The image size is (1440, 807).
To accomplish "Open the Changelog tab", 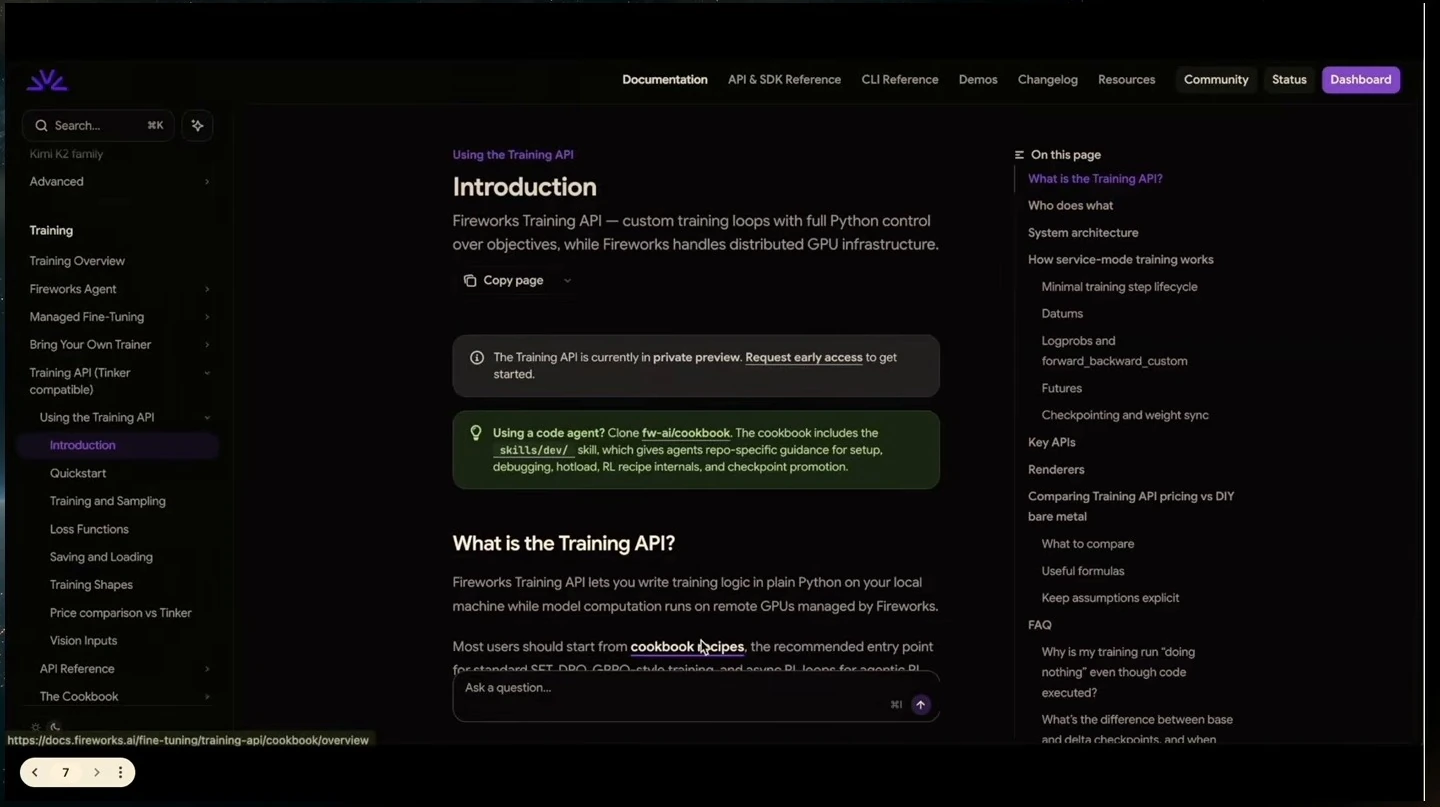I will click(1048, 80).
